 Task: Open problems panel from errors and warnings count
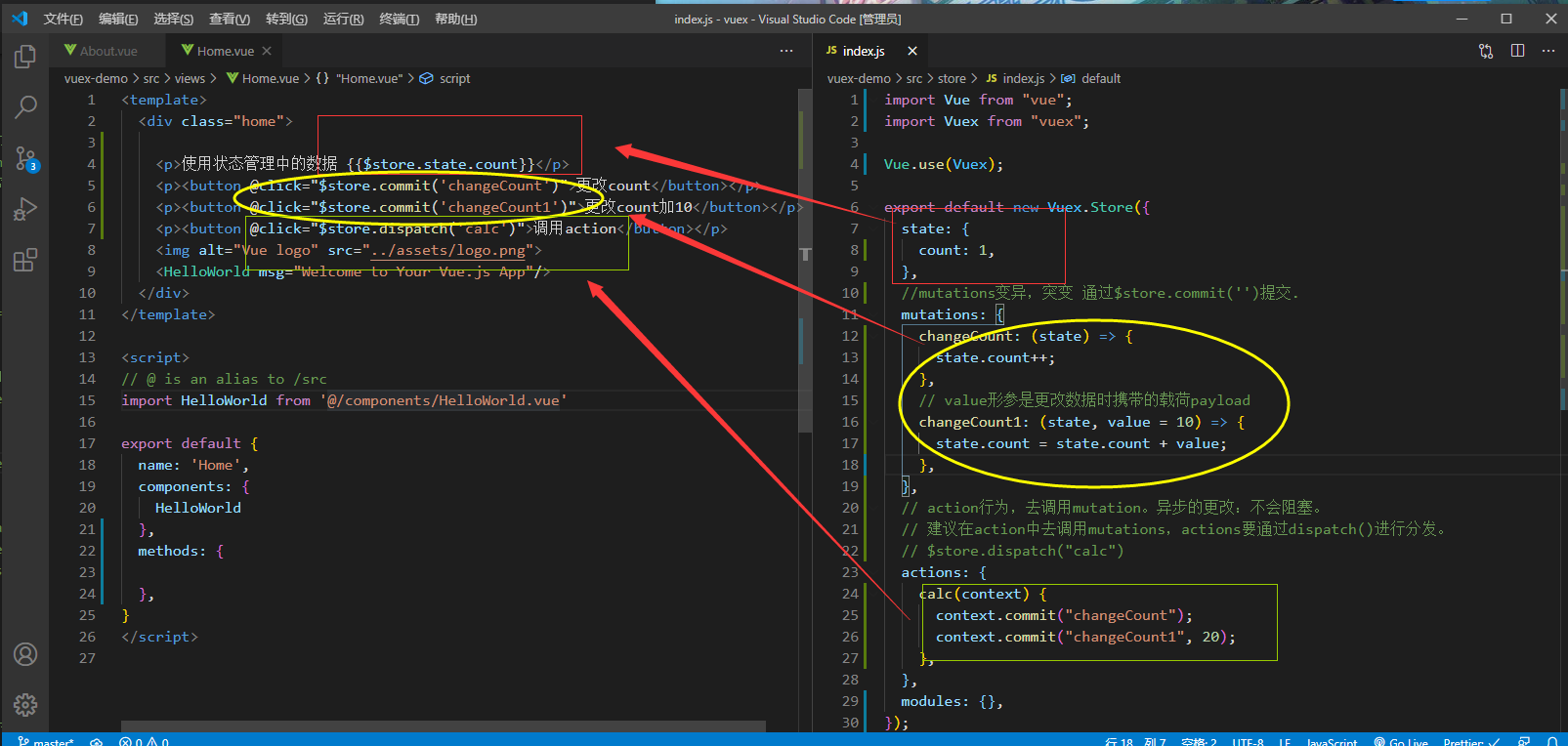click(144, 742)
